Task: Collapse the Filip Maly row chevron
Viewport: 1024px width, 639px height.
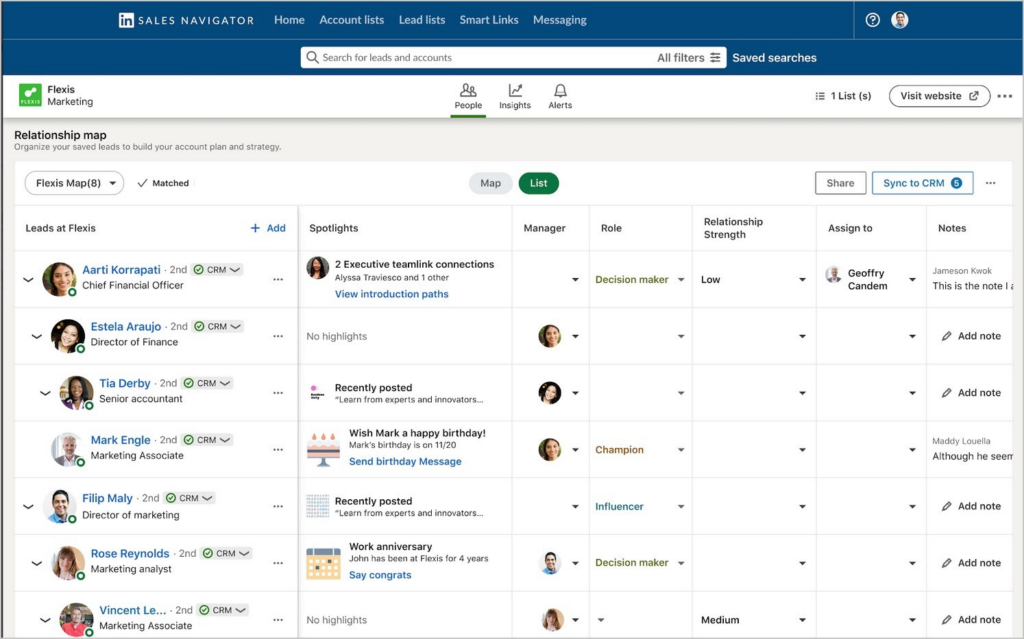Action: [x=27, y=507]
